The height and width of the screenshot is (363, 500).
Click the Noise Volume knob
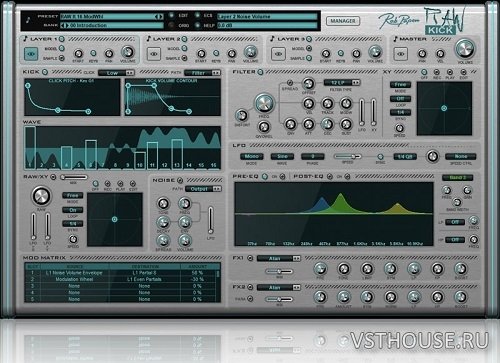click(x=185, y=241)
